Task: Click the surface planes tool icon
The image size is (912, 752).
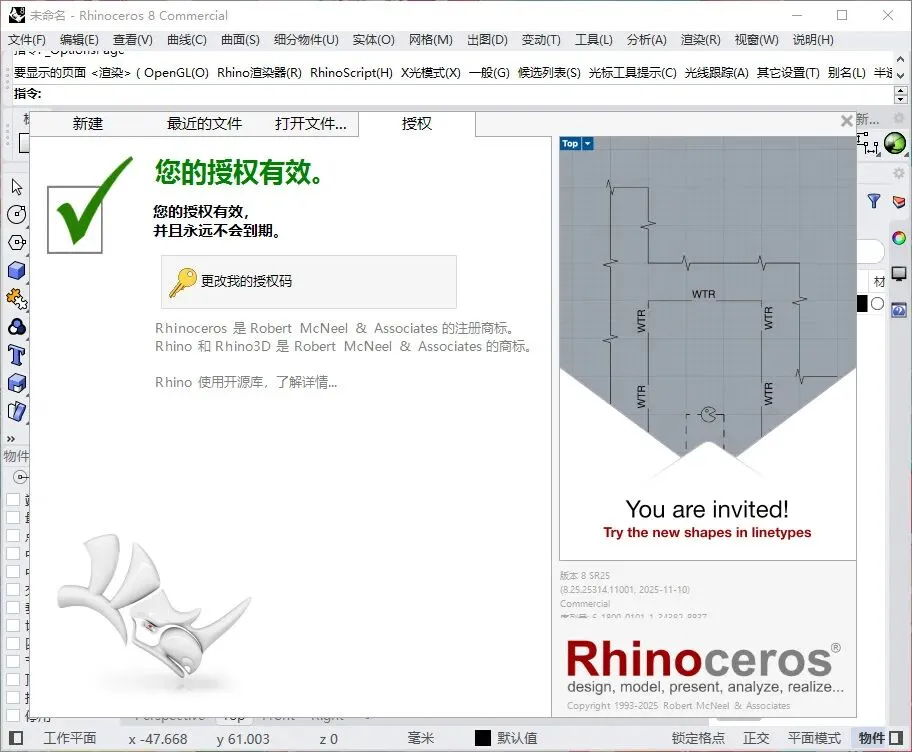Action: coord(17,411)
